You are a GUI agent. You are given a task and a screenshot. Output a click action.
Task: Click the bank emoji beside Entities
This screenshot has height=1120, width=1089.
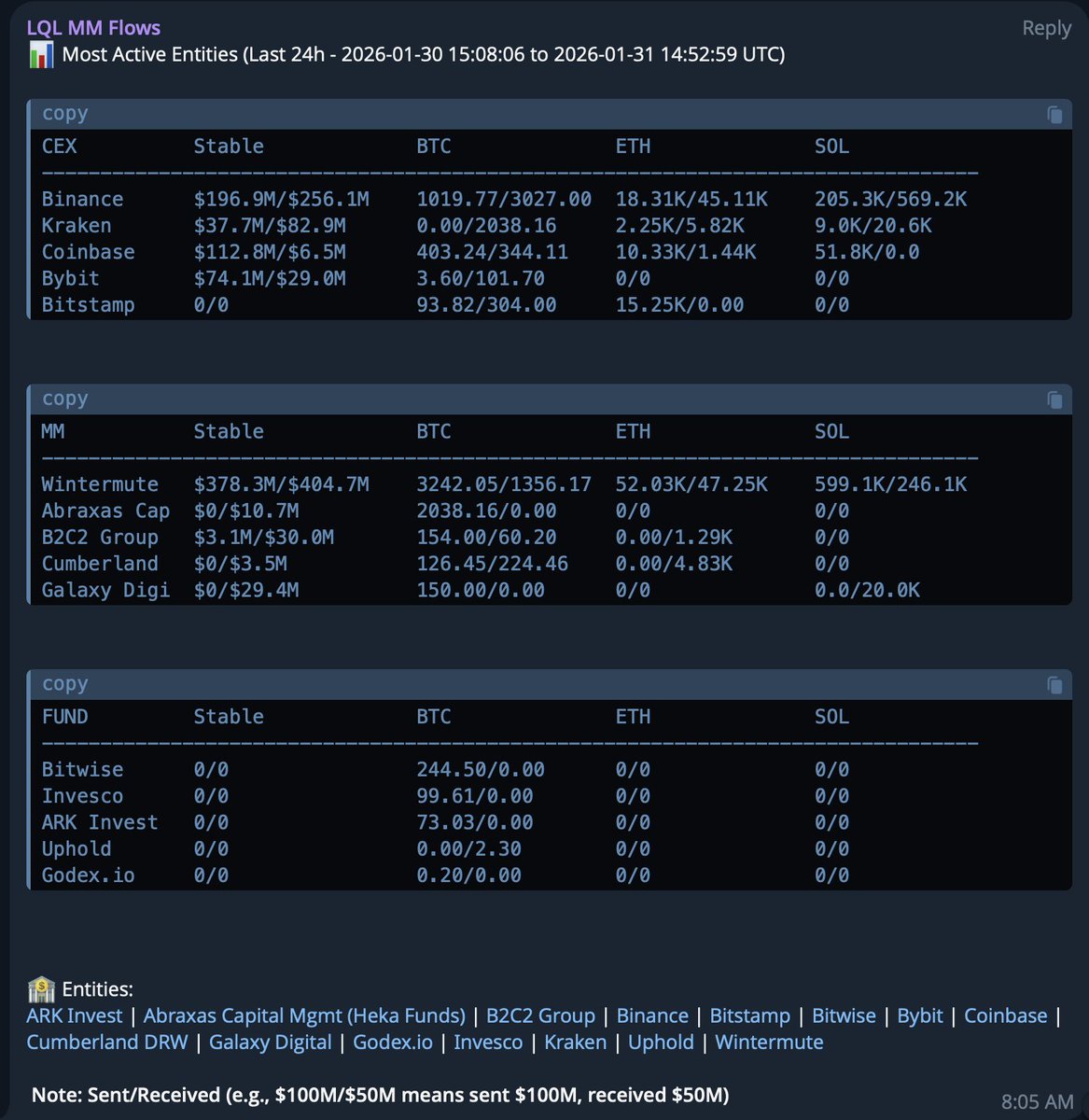tap(40, 989)
